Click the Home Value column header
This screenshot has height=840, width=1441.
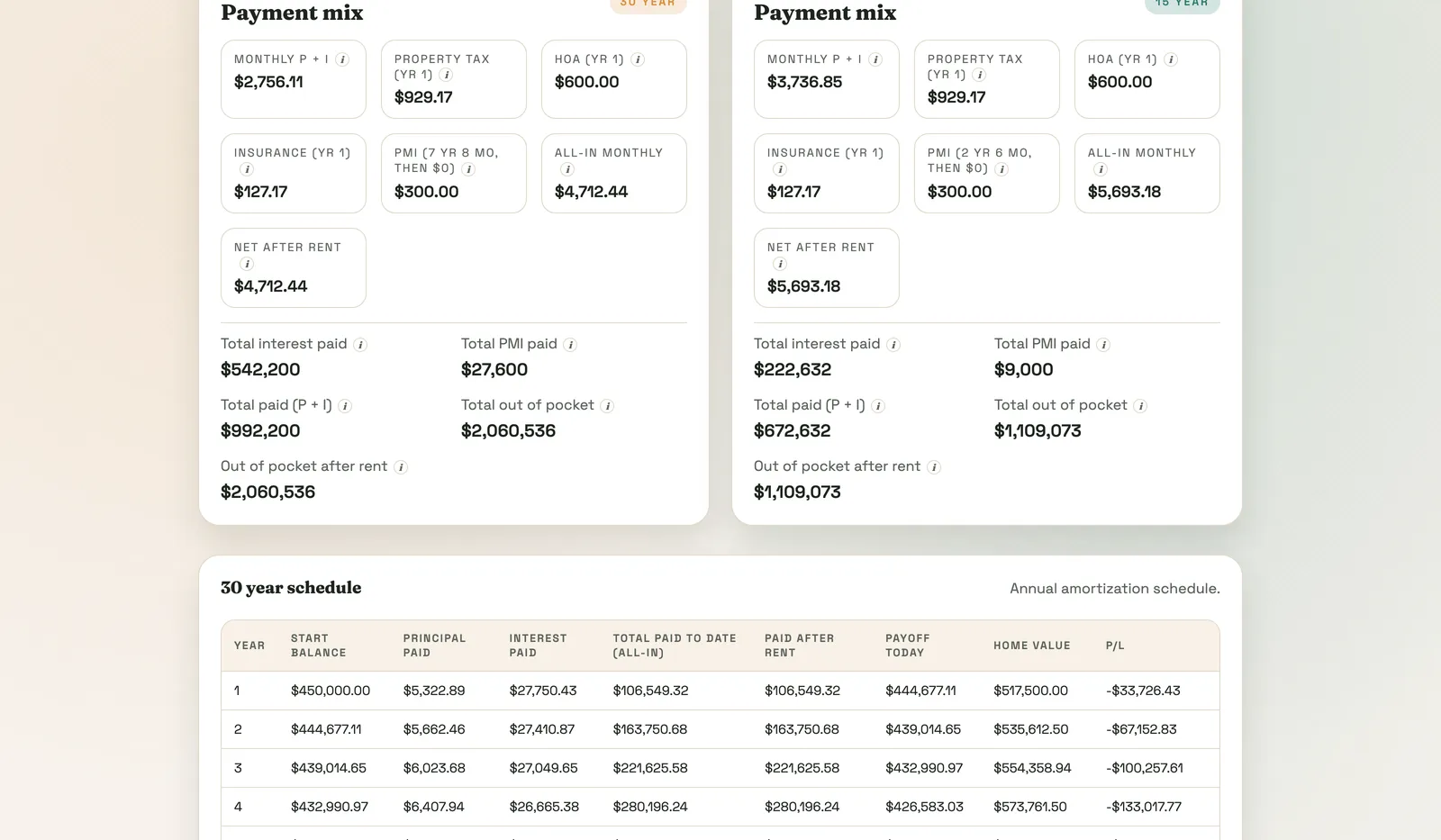pos(1032,646)
